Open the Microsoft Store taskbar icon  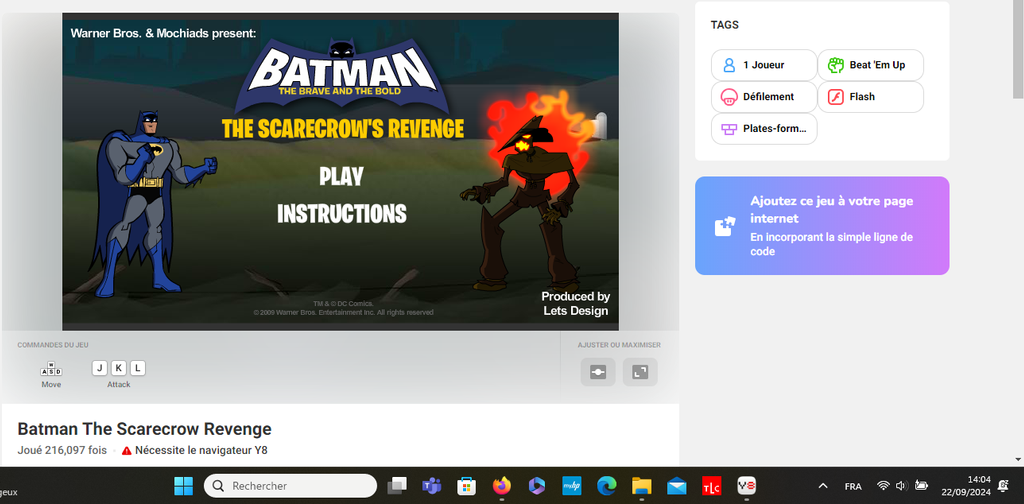point(466,486)
